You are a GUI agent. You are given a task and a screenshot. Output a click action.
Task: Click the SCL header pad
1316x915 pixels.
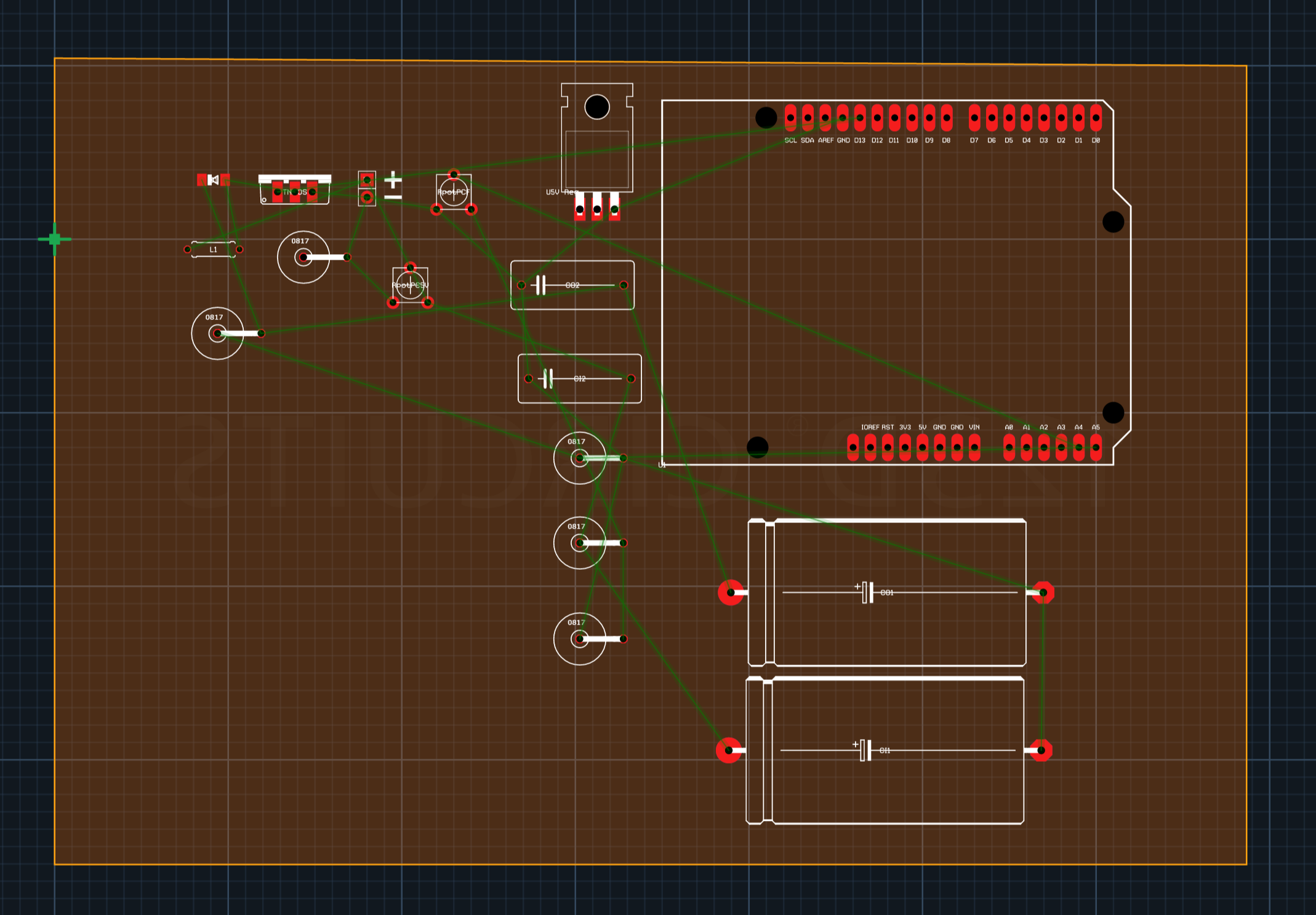coord(790,118)
